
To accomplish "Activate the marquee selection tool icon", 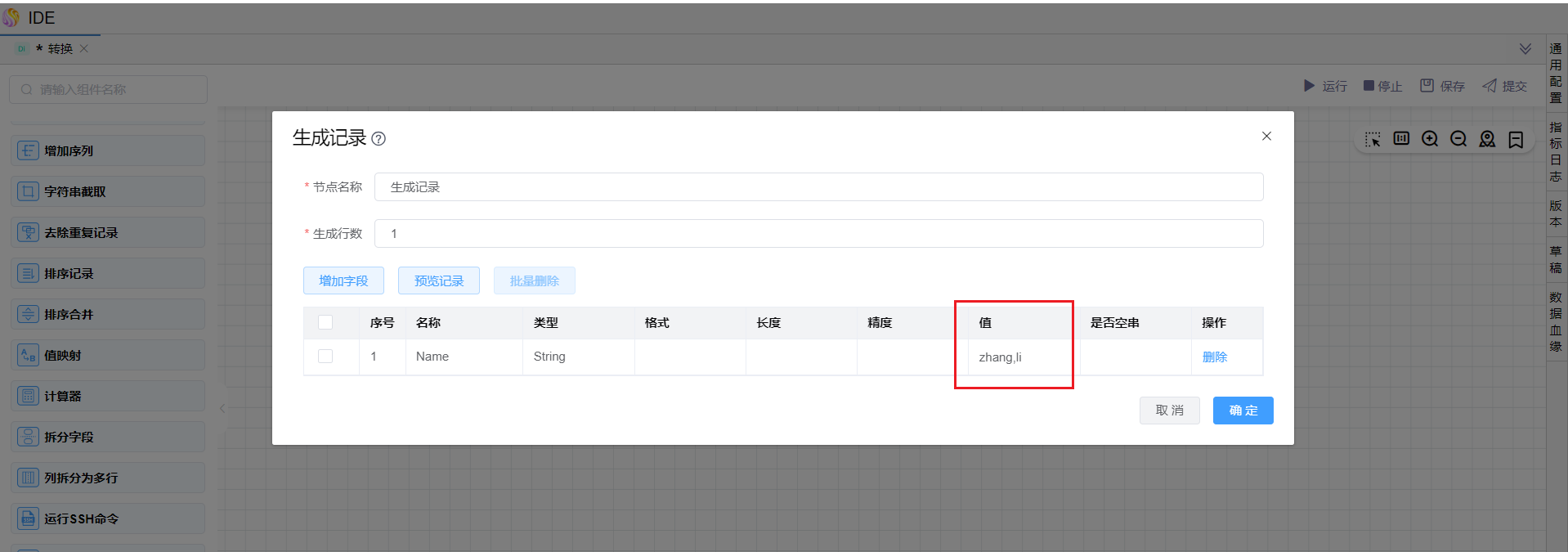I will [x=1373, y=140].
